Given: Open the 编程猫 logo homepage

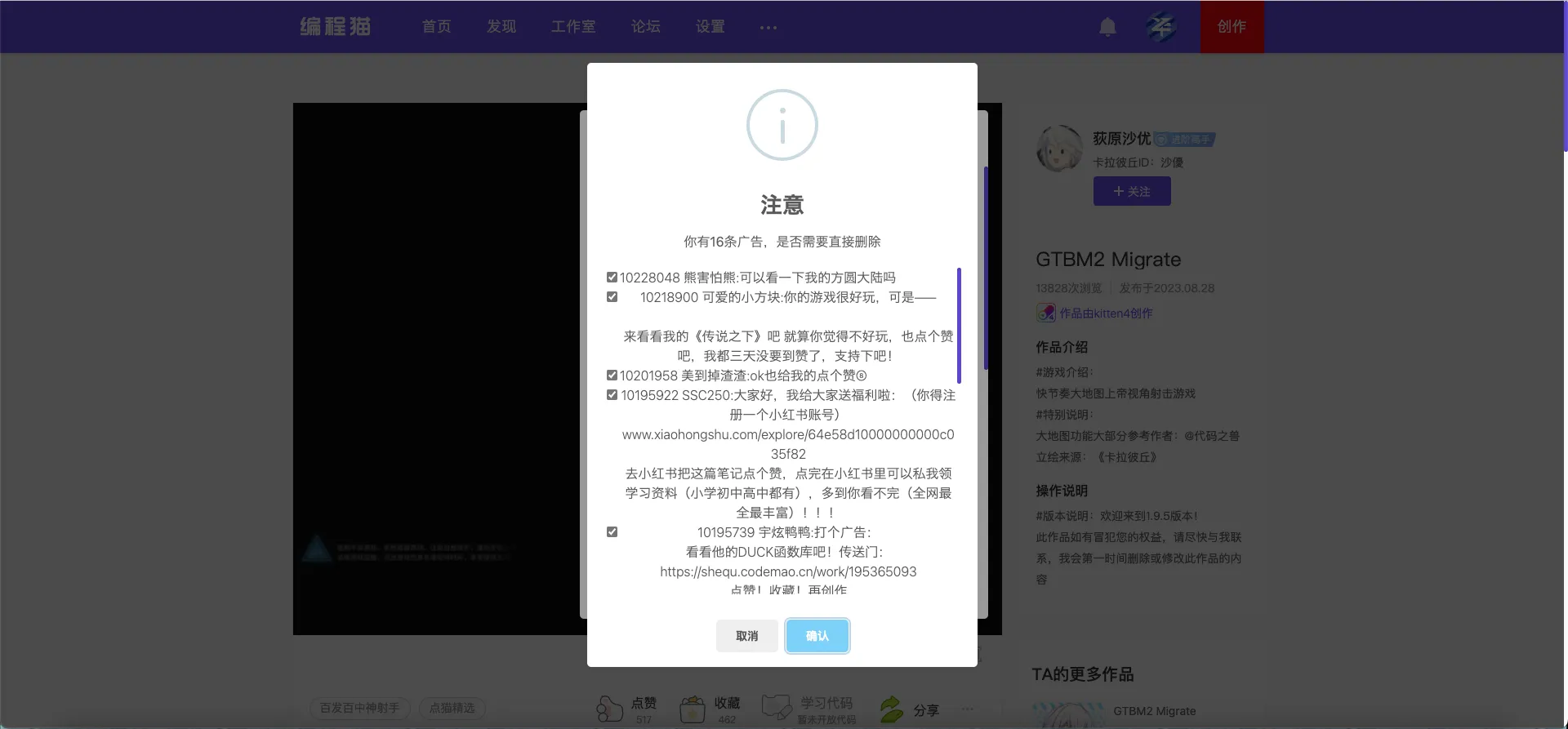Looking at the screenshot, I should tap(336, 27).
